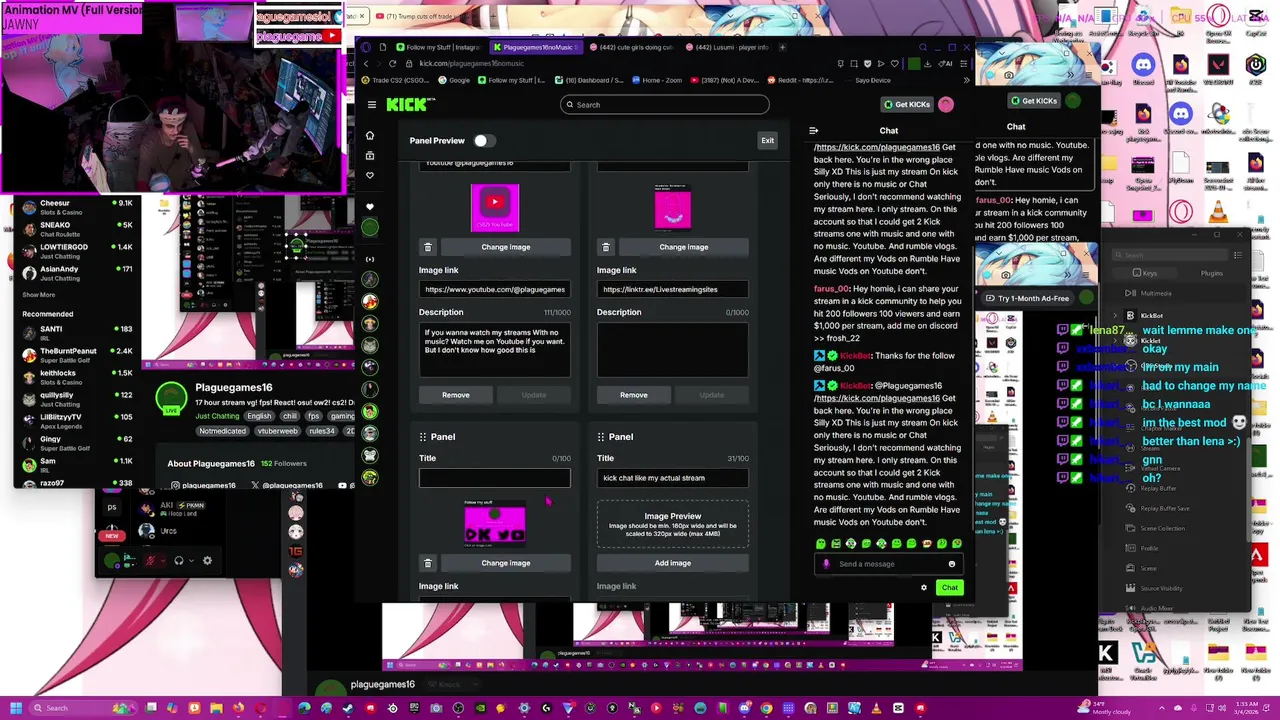Open the Kick hamburger menu
1280x720 pixels.
371,104
